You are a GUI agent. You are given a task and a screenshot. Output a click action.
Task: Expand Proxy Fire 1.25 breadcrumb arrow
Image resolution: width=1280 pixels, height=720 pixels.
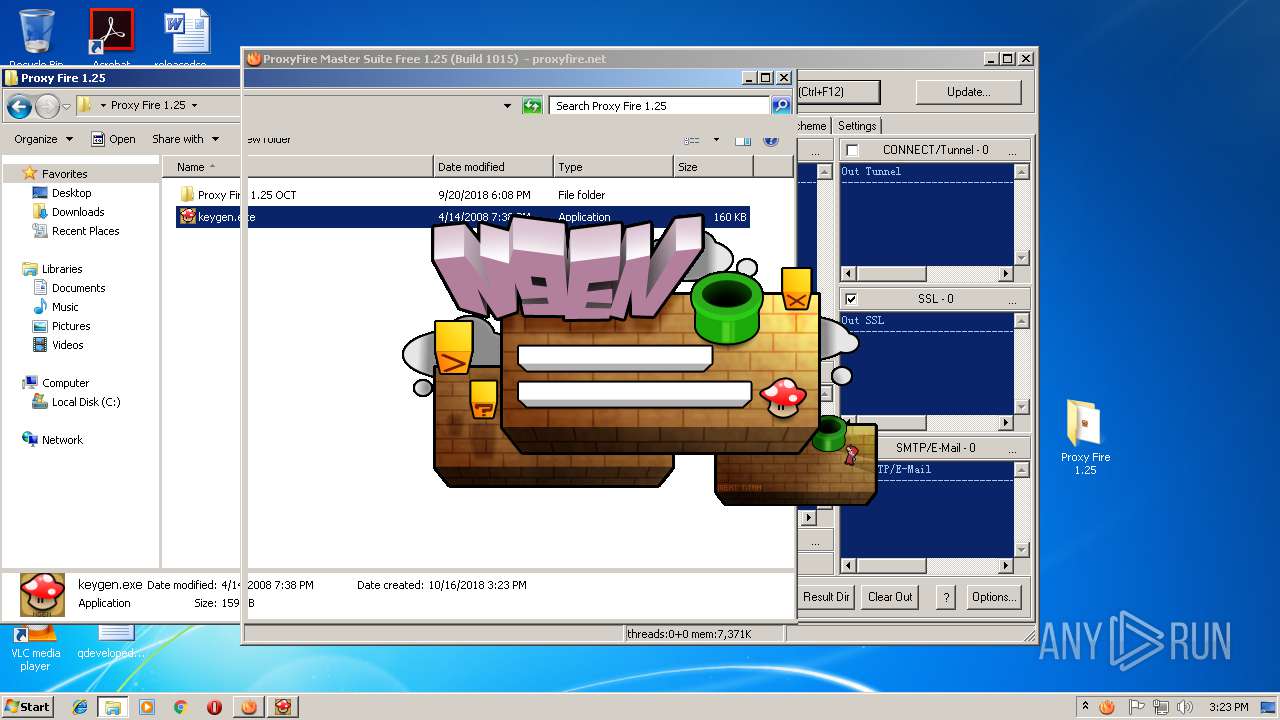(x=194, y=105)
